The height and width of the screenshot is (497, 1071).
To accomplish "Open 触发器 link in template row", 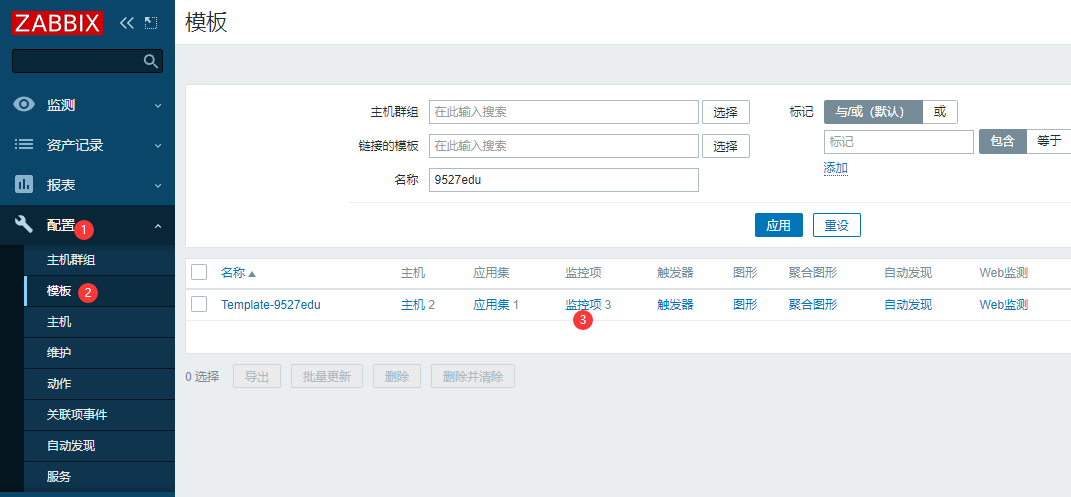I will point(676,305).
